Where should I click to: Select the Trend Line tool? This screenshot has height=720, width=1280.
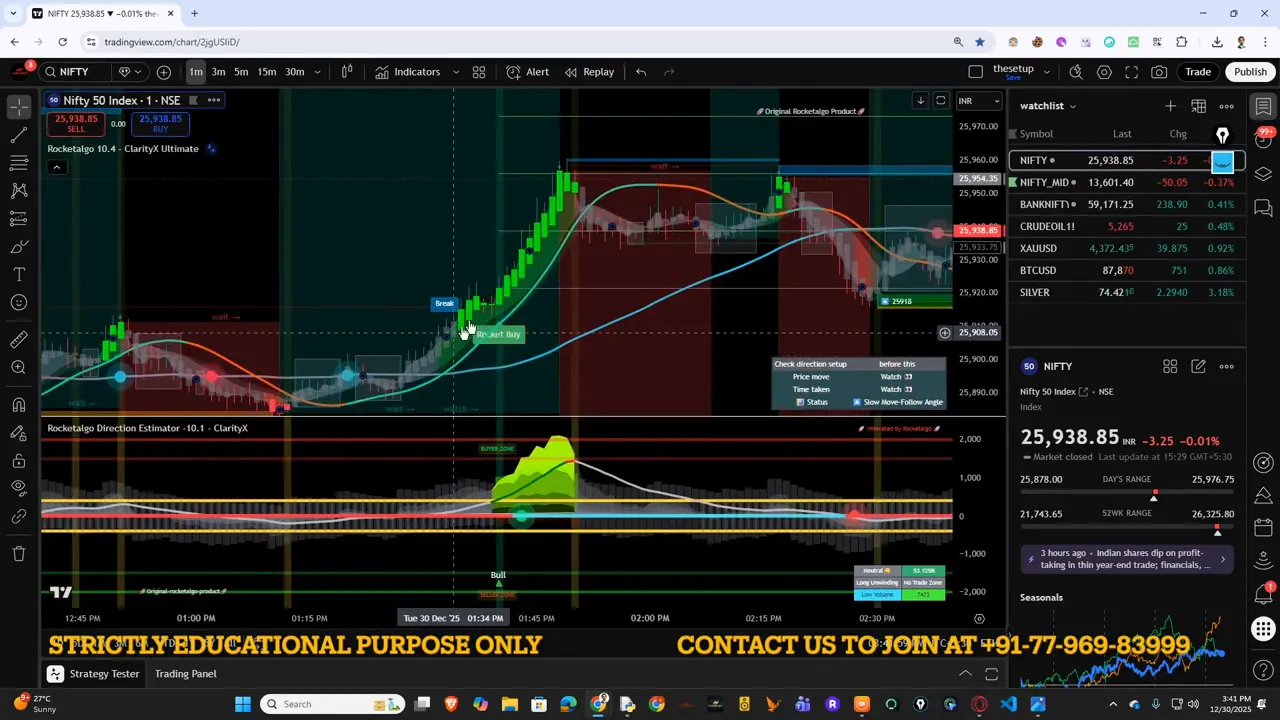pyautogui.click(x=18, y=133)
